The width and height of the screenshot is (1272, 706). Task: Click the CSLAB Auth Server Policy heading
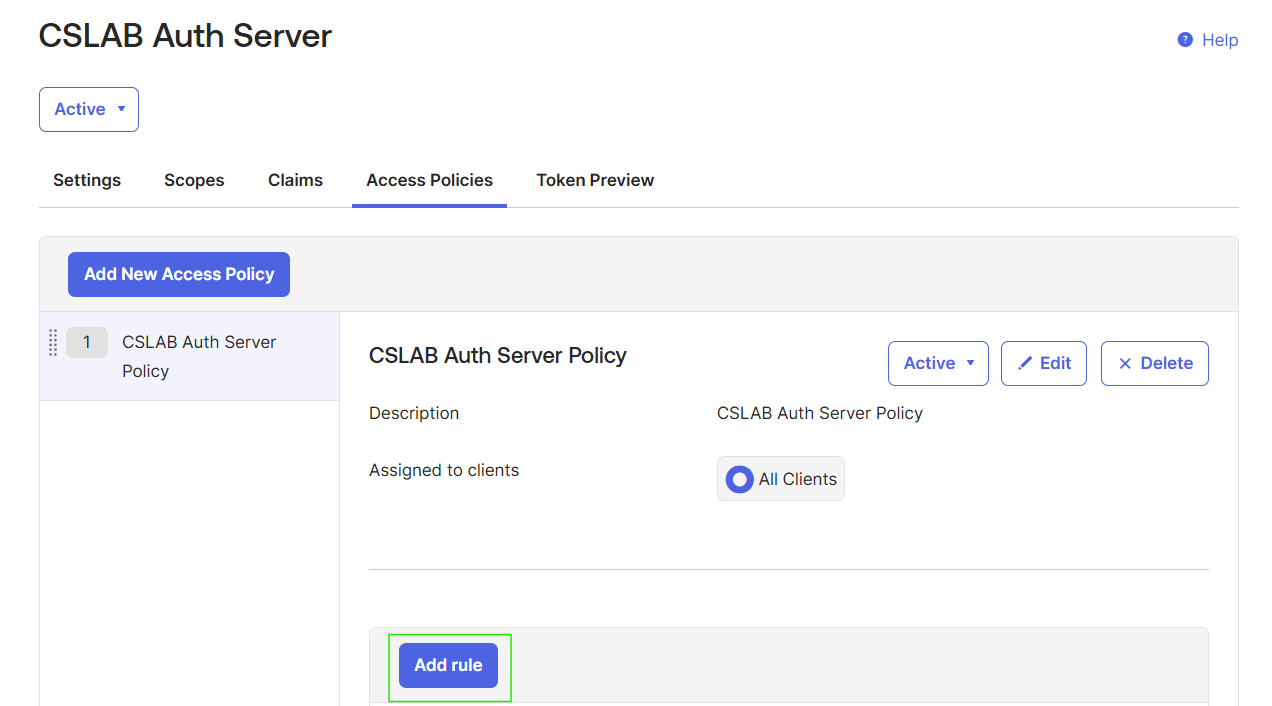point(498,355)
